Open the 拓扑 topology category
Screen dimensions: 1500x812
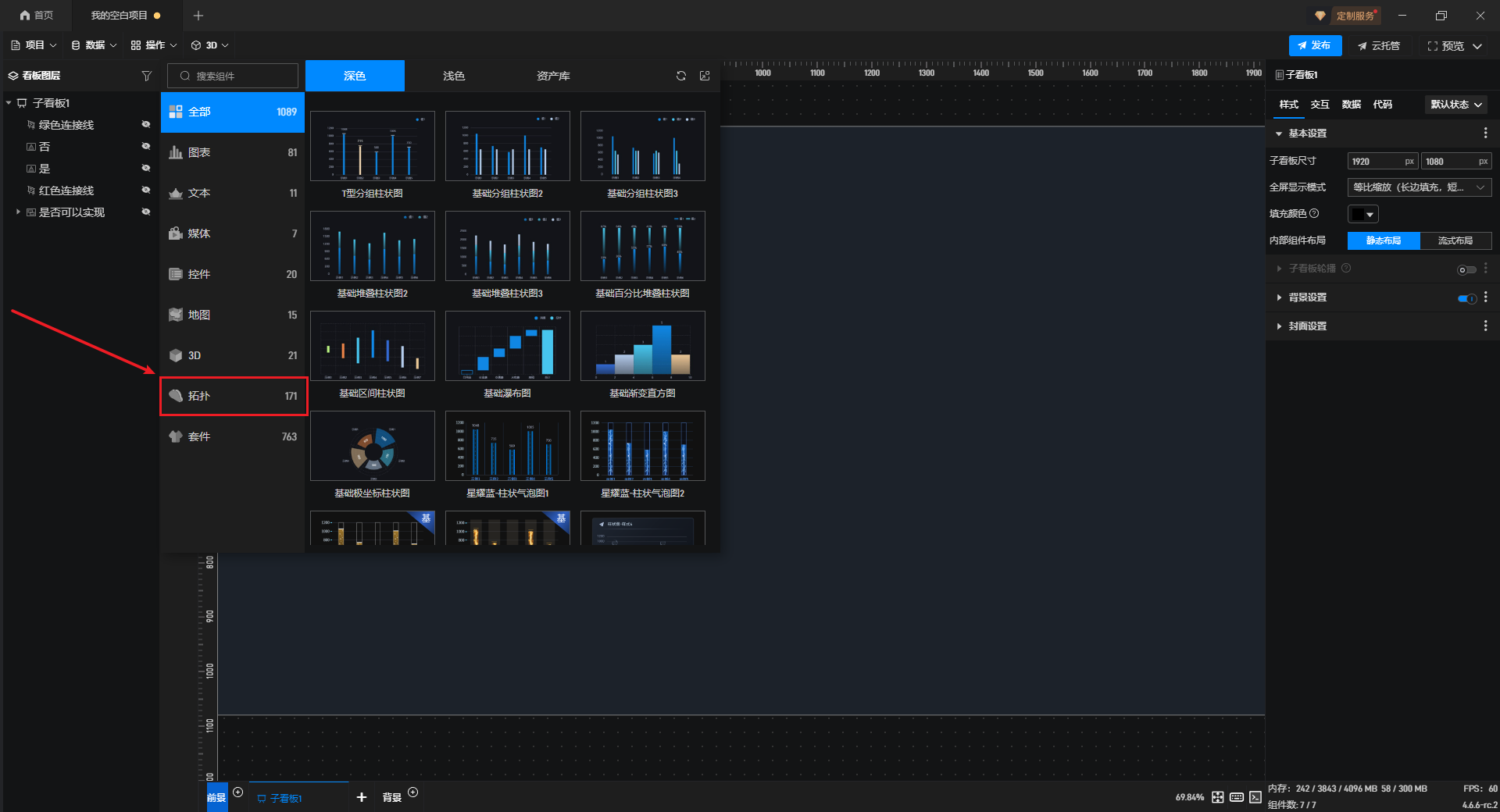pyautogui.click(x=233, y=396)
